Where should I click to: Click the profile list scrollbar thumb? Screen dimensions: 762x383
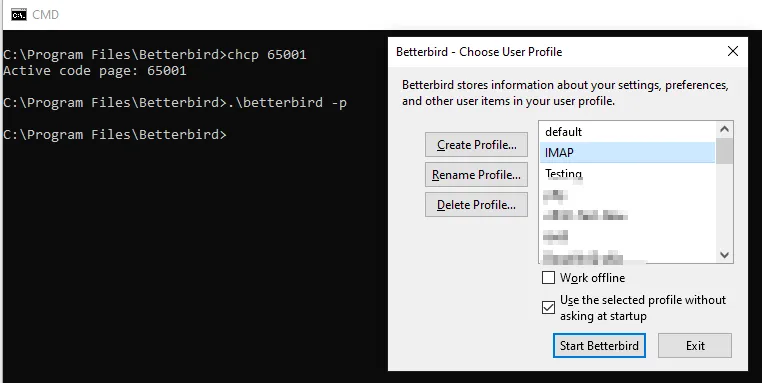pos(724,151)
